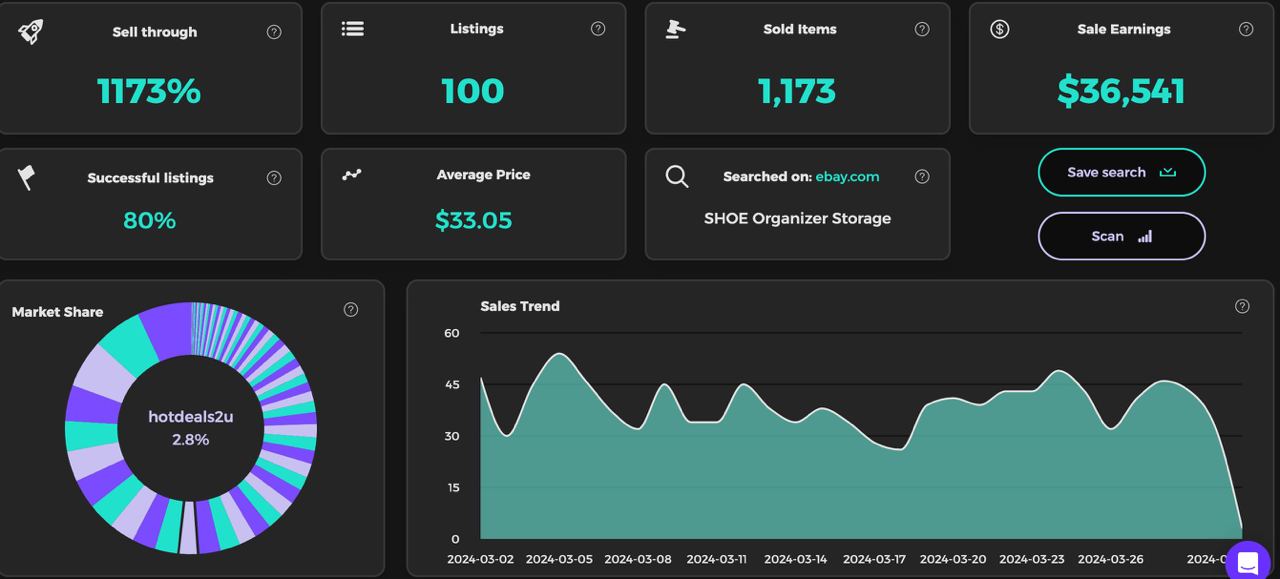Click the Sales Trend chart title
The height and width of the screenshot is (579, 1280).
(x=520, y=307)
